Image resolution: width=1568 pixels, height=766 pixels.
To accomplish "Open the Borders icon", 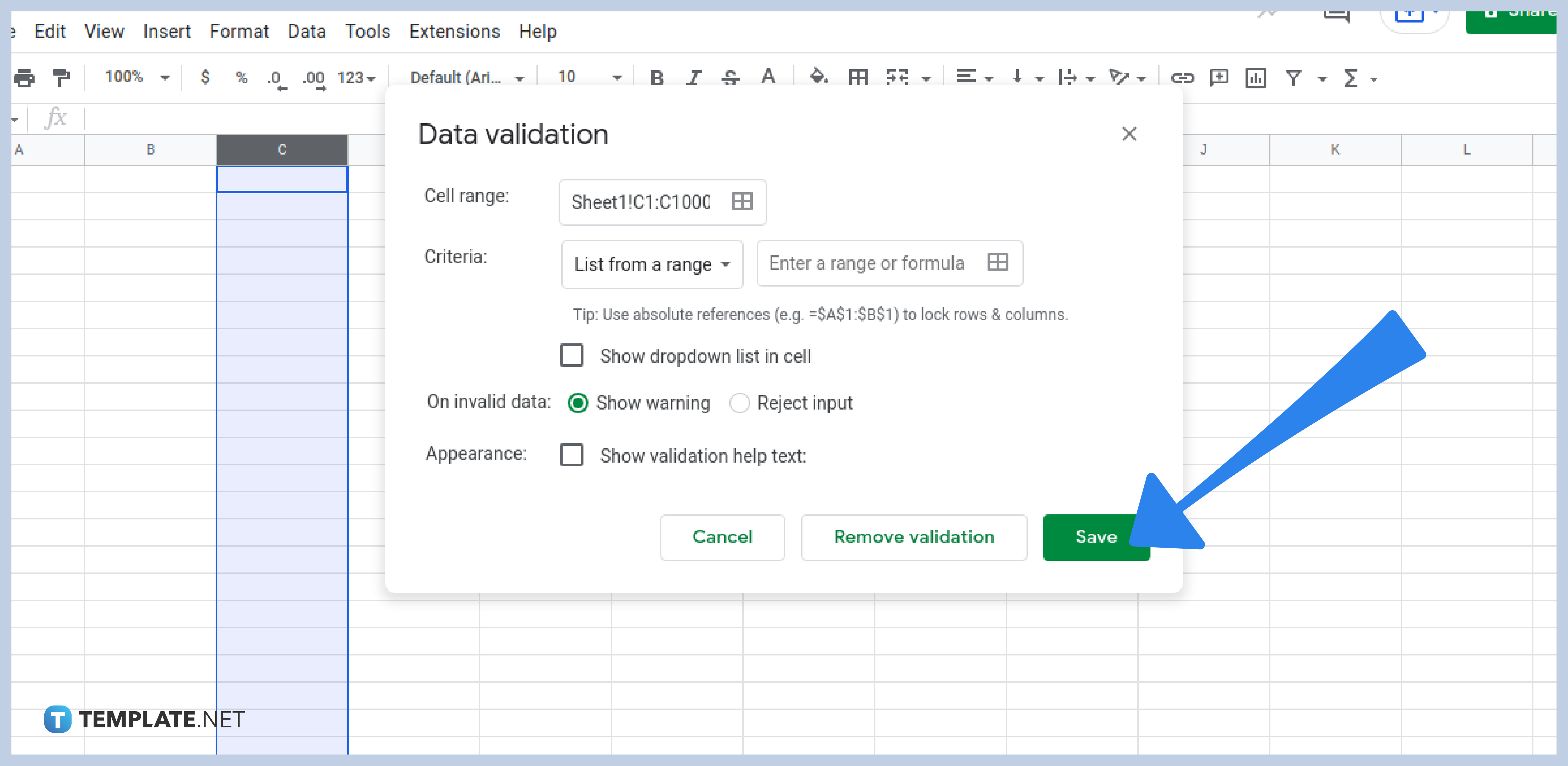I will (858, 77).
